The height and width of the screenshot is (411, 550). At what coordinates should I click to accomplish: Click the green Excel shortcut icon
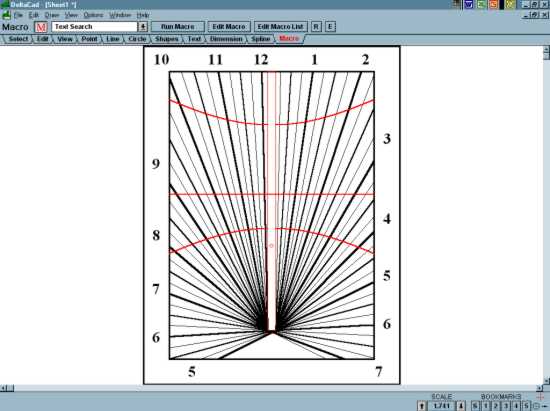[x=481, y=4]
